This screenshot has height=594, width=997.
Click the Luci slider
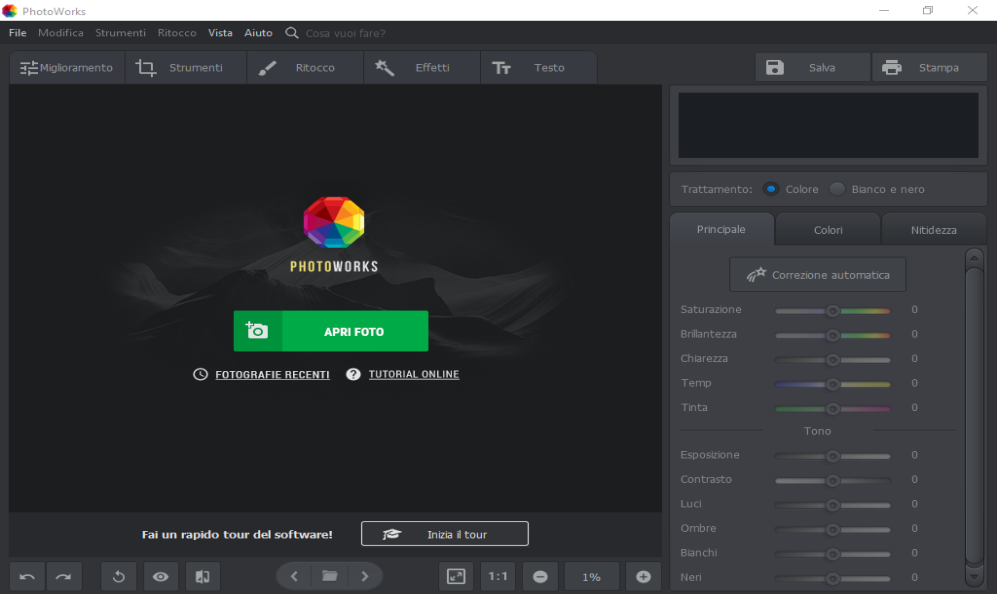point(832,505)
